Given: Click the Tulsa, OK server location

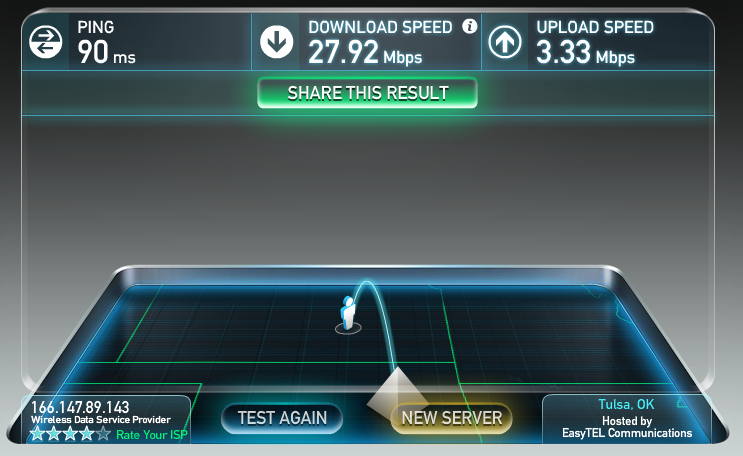Looking at the screenshot, I should (626, 404).
